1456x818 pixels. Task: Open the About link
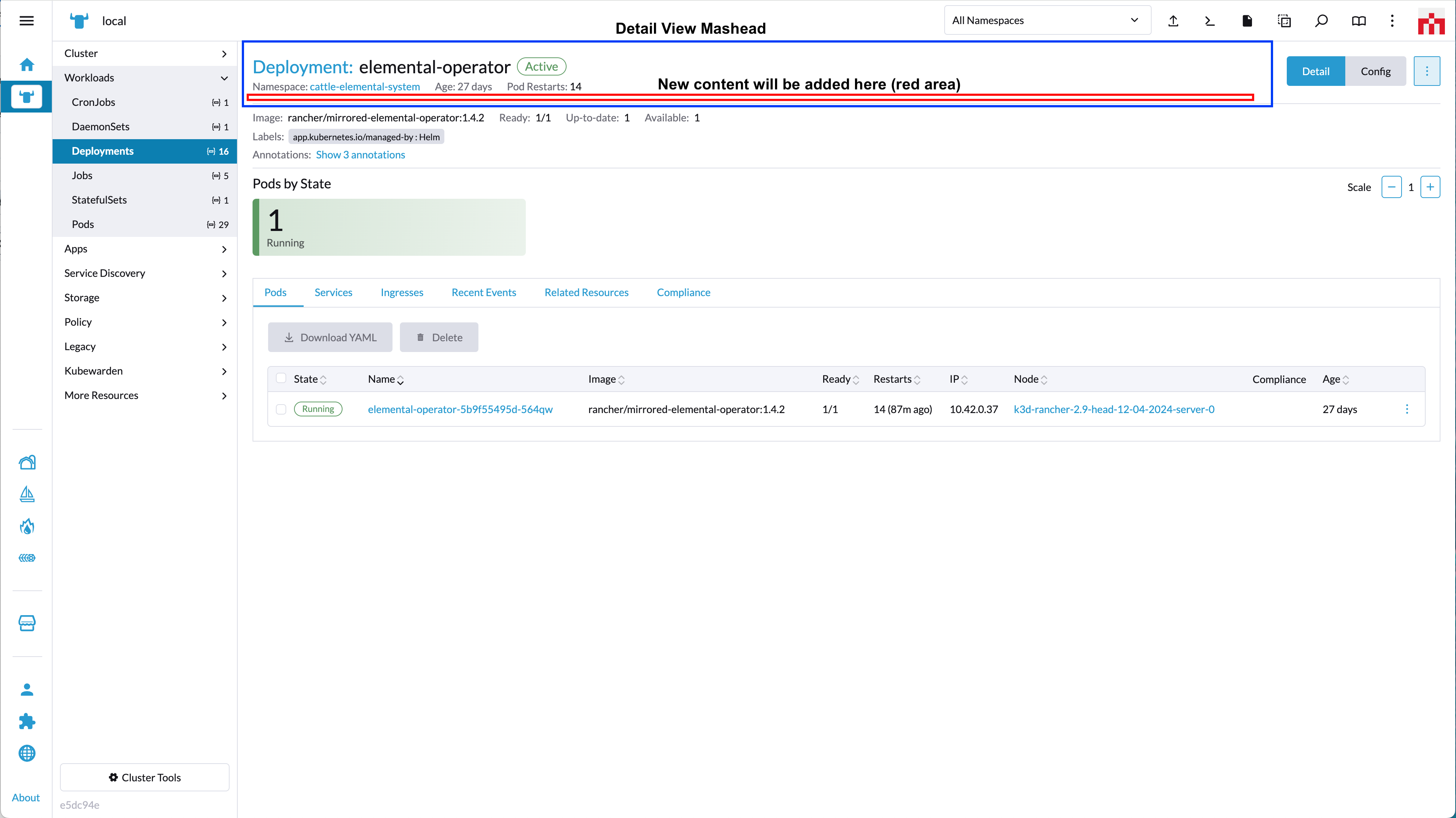click(26, 797)
